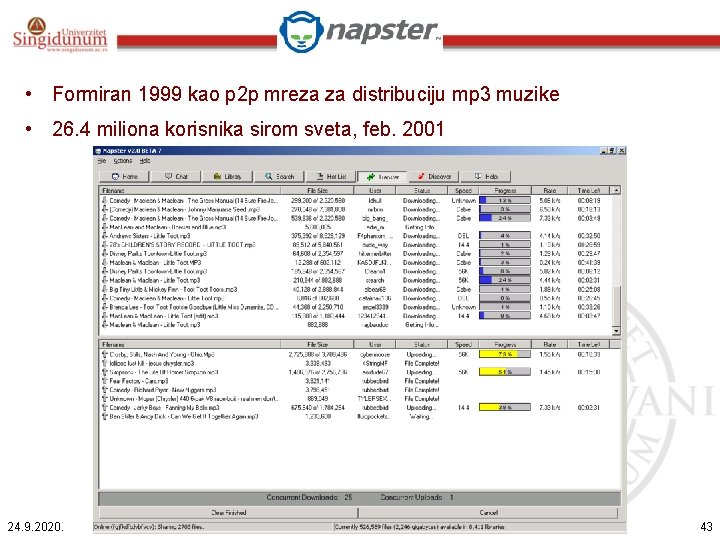The height and width of the screenshot is (540, 720).
Task: Select the Johnny Marijuana Seed.mp3 filename
Action: (185, 209)
